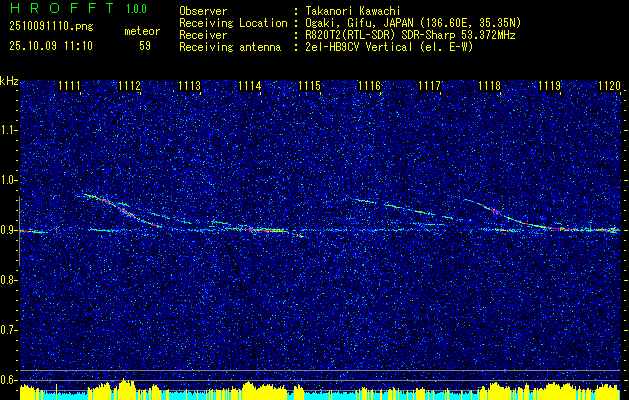
Task: Click the 1.0 frequency axis label
Action: (x=7, y=180)
